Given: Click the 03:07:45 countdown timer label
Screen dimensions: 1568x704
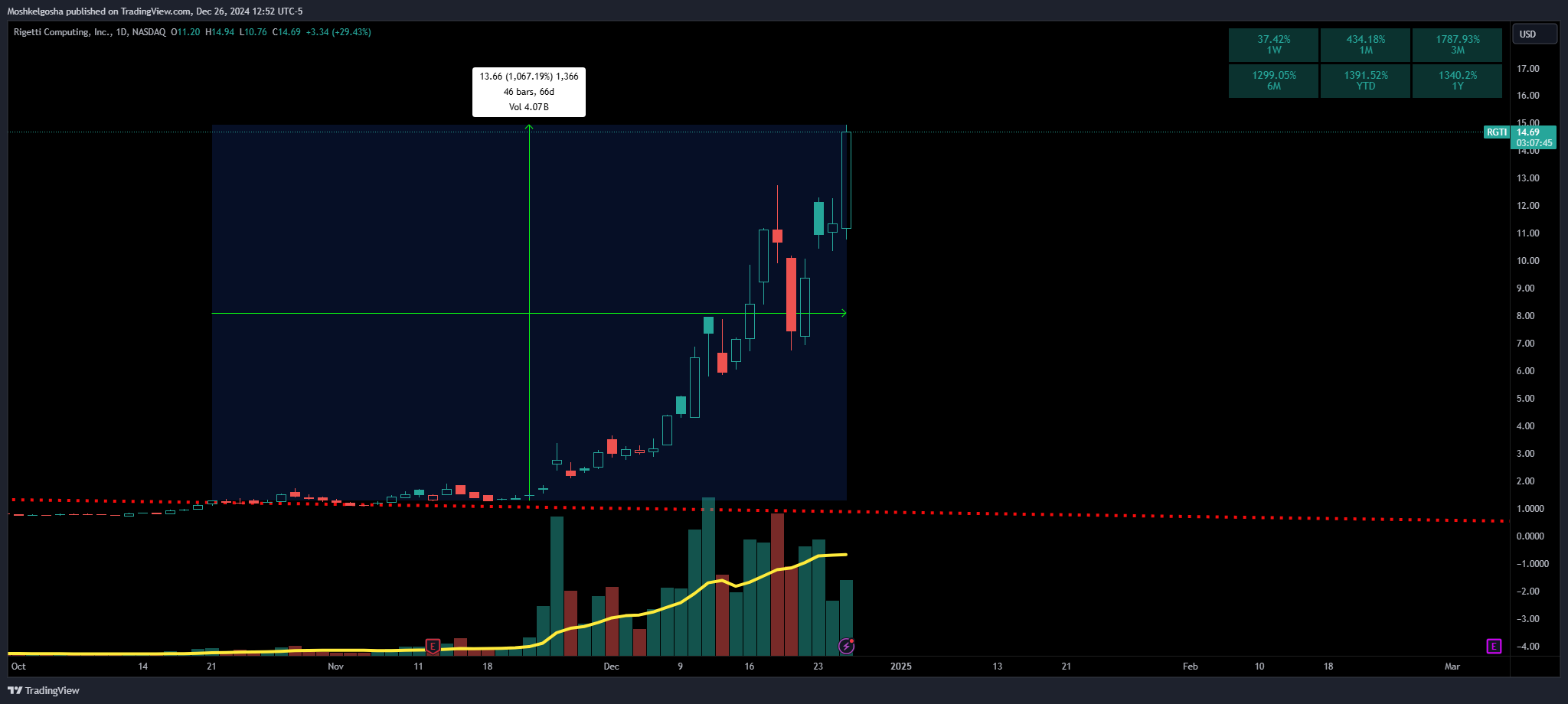Looking at the screenshot, I should click(1534, 143).
